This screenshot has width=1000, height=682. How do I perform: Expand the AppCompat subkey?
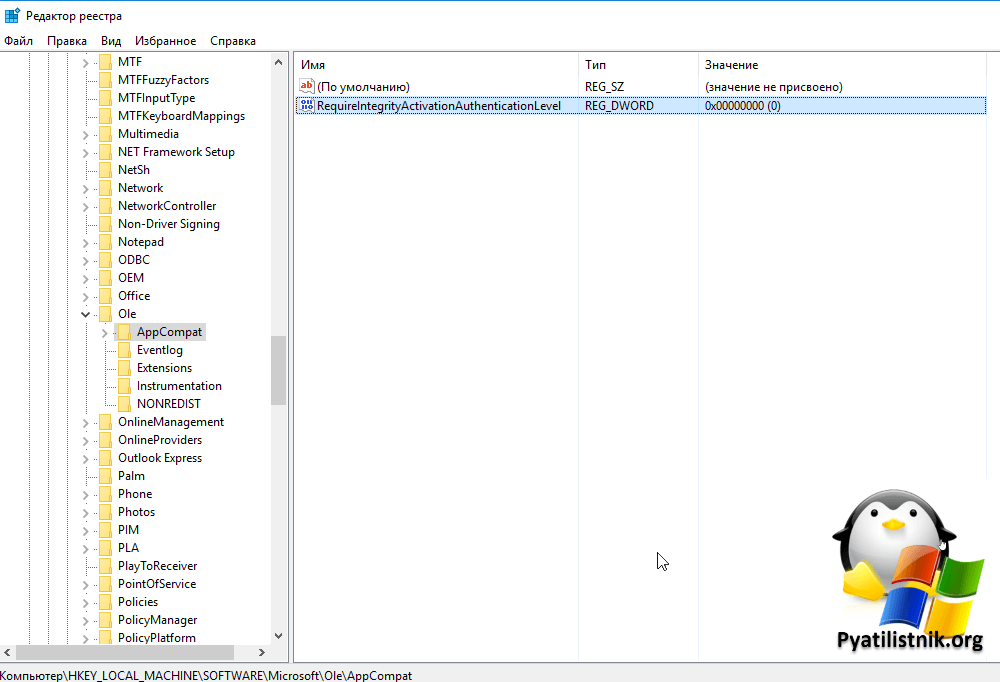[x=104, y=332]
